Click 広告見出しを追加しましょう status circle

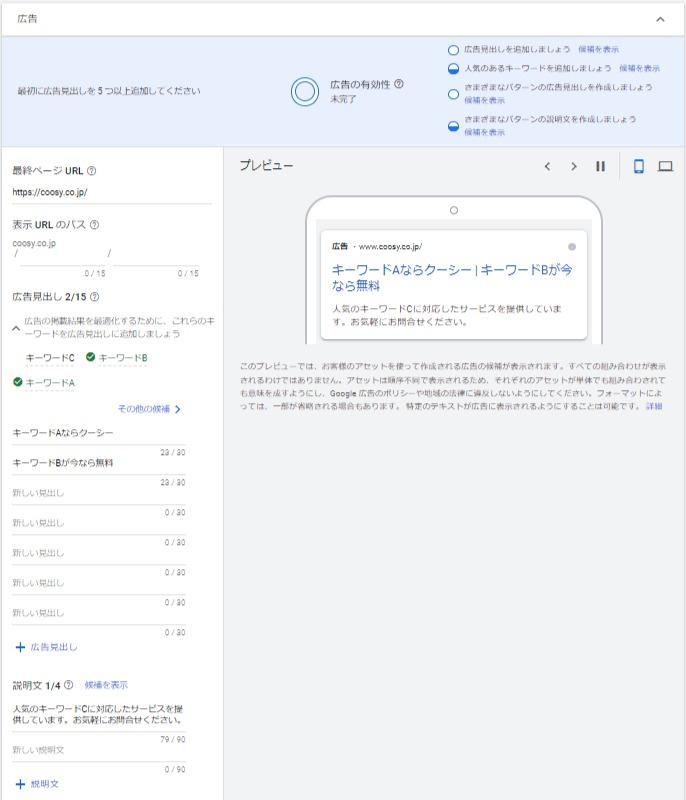point(453,50)
